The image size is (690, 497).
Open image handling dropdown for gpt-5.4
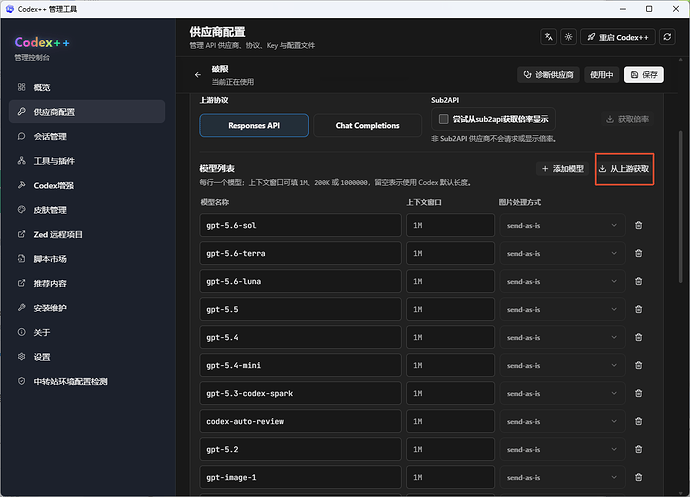pyautogui.click(x=562, y=338)
